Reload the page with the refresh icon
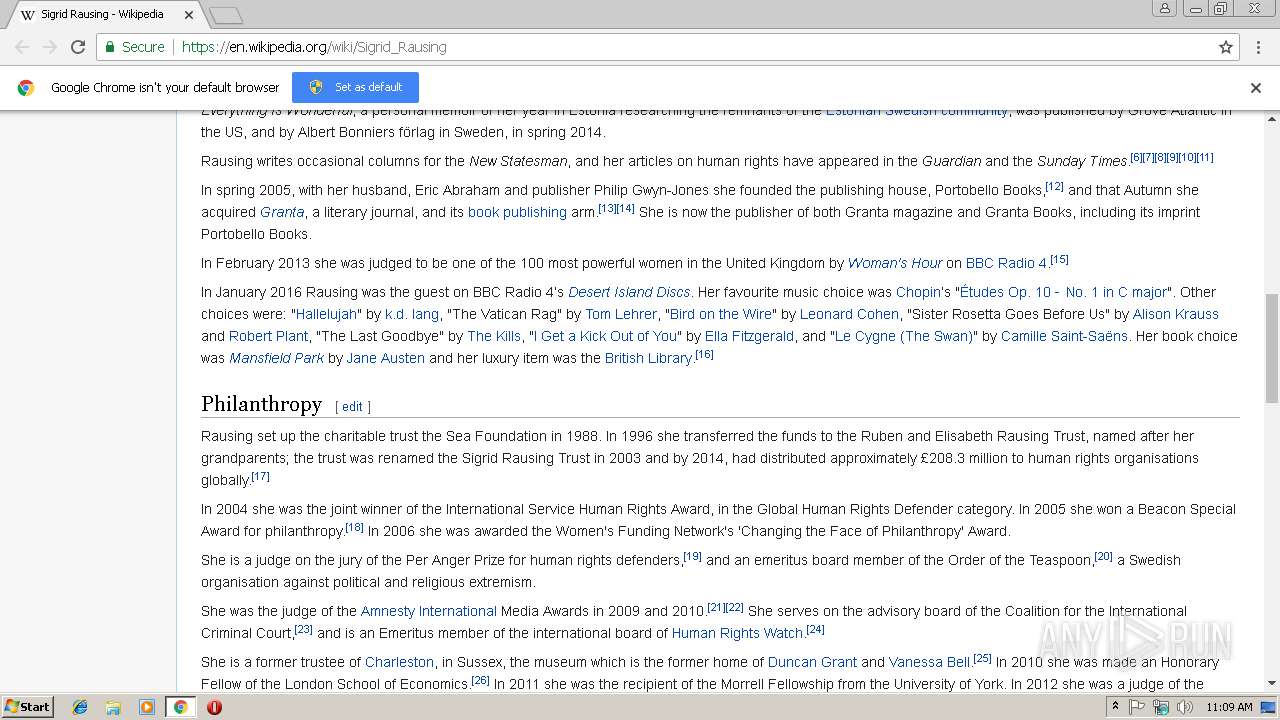This screenshot has width=1280, height=720. click(78, 47)
